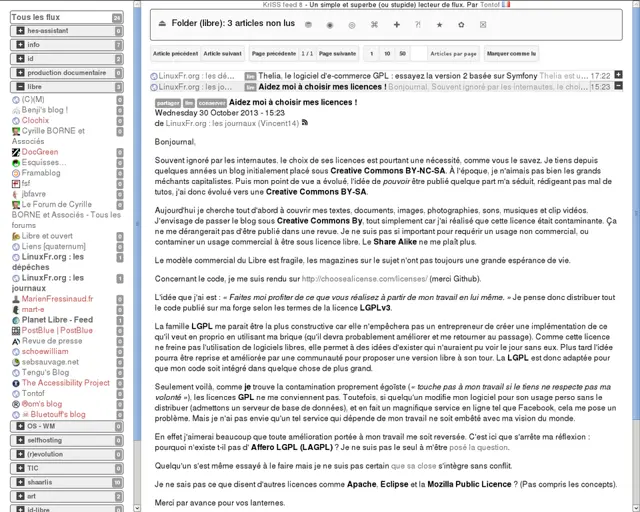Click the flower-shaped settings icon in the toolbar
The image size is (640, 512).
pyautogui.click(x=461, y=25)
